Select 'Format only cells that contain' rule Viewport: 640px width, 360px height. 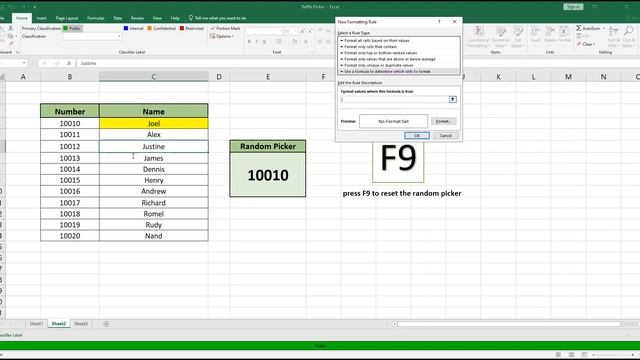(370, 47)
